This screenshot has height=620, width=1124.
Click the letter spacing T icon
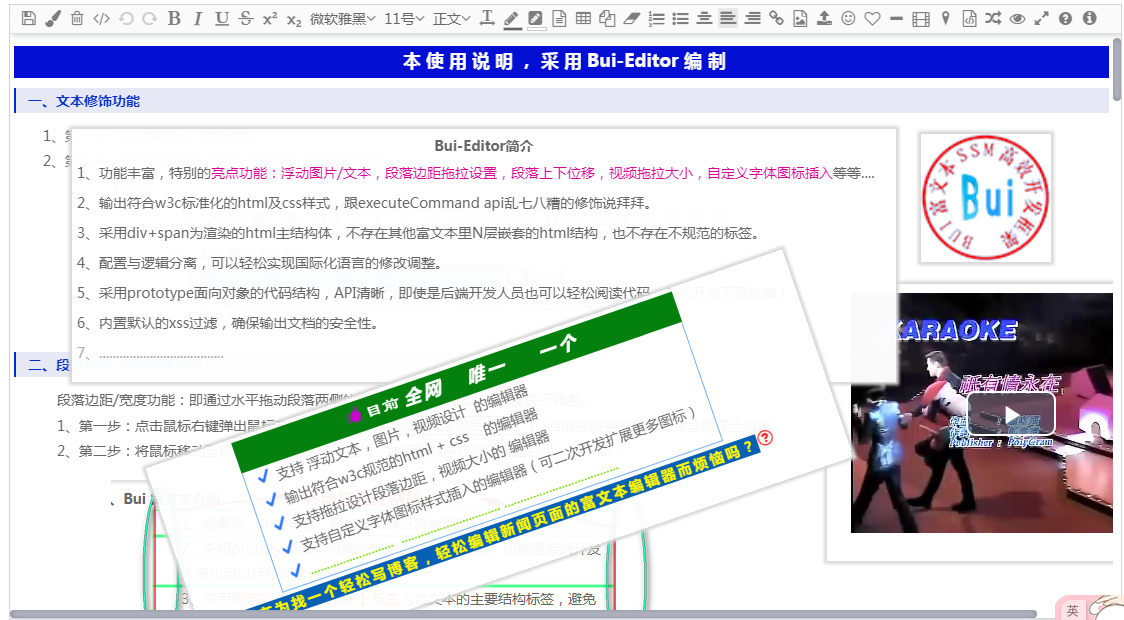pyautogui.click(x=487, y=19)
